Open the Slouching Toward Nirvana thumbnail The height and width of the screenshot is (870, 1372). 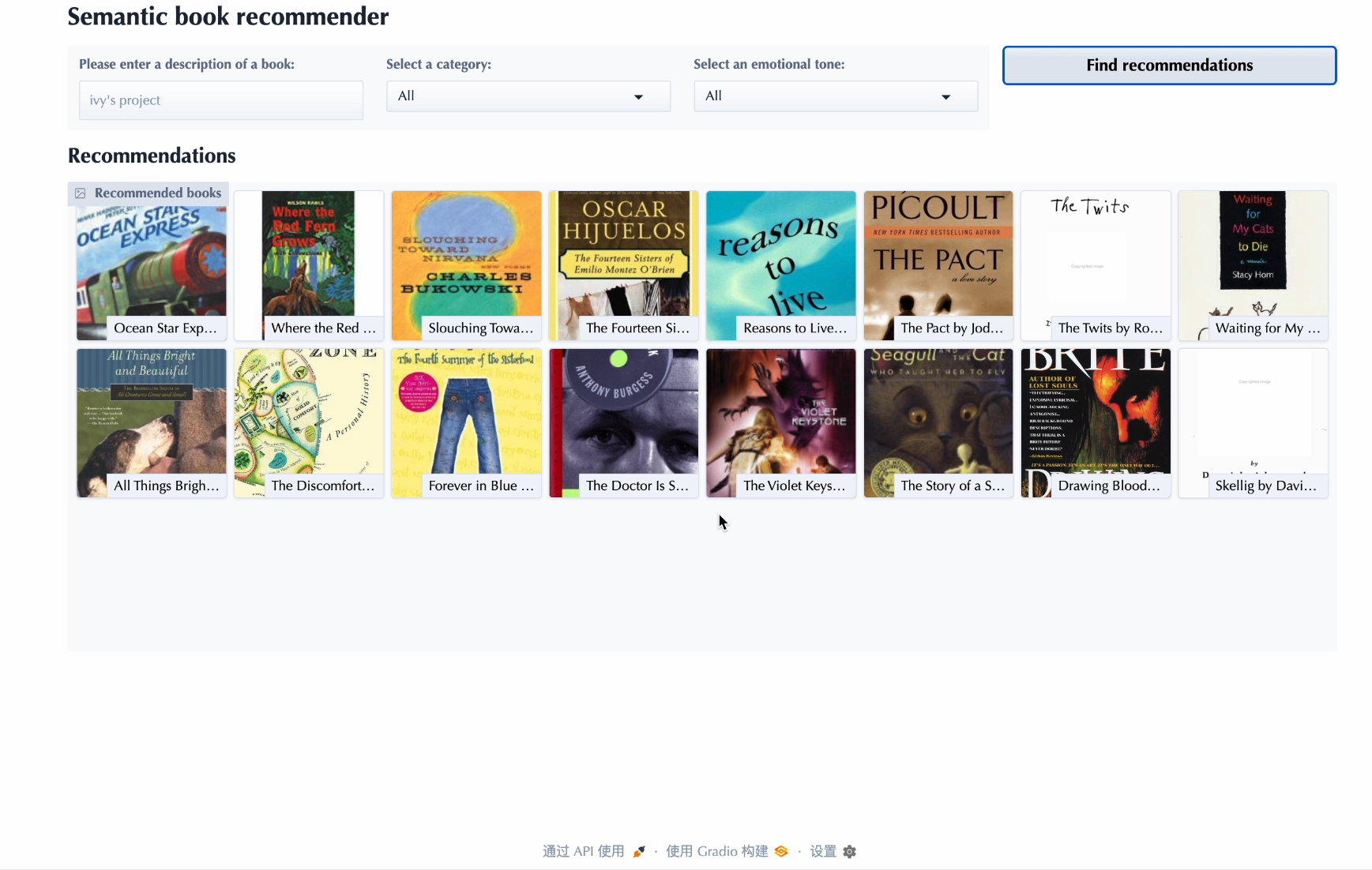466,265
